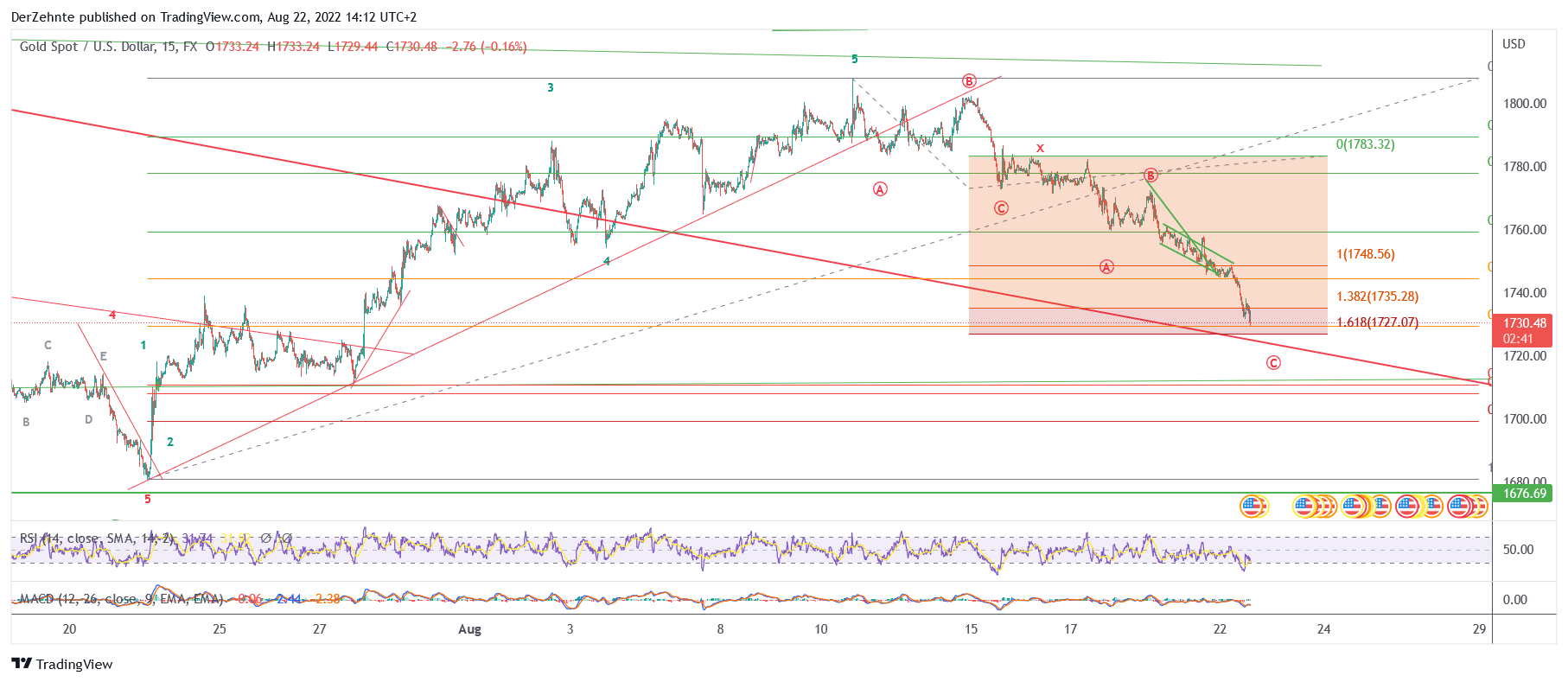Viewport: 1568px width, 682px height.
Task: Select the 1.618(1727.07) Fibonacci level label
Action: [x=1377, y=322]
